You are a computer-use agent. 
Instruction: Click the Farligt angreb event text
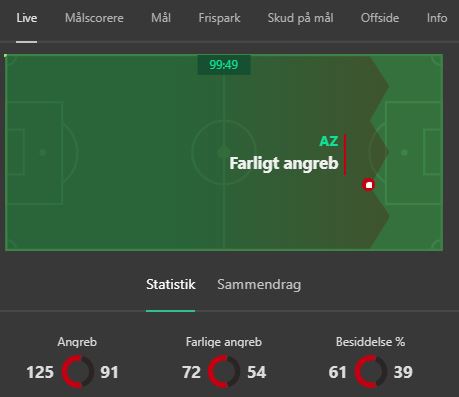[x=284, y=163]
